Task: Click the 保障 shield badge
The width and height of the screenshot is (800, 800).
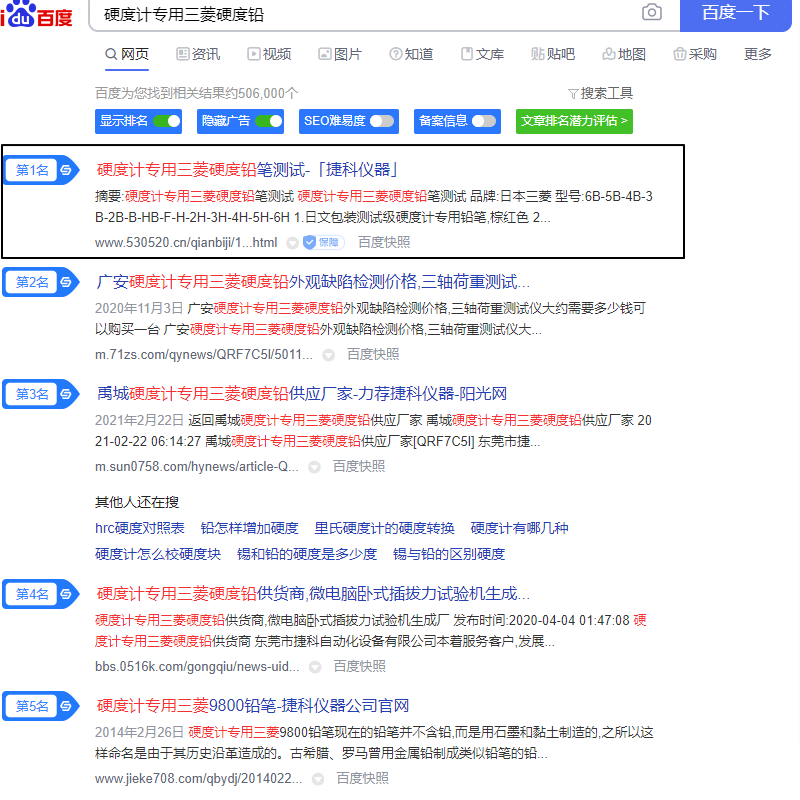Action: tap(323, 243)
